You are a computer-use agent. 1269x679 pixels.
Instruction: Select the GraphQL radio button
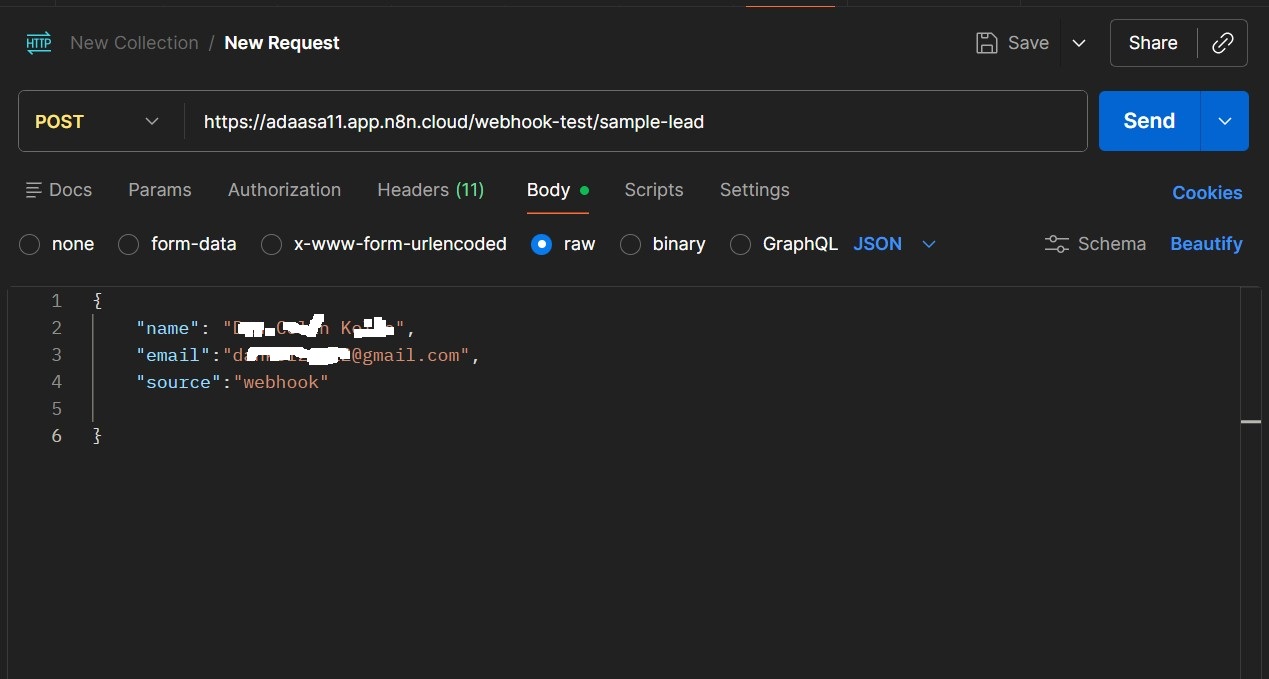[740, 244]
